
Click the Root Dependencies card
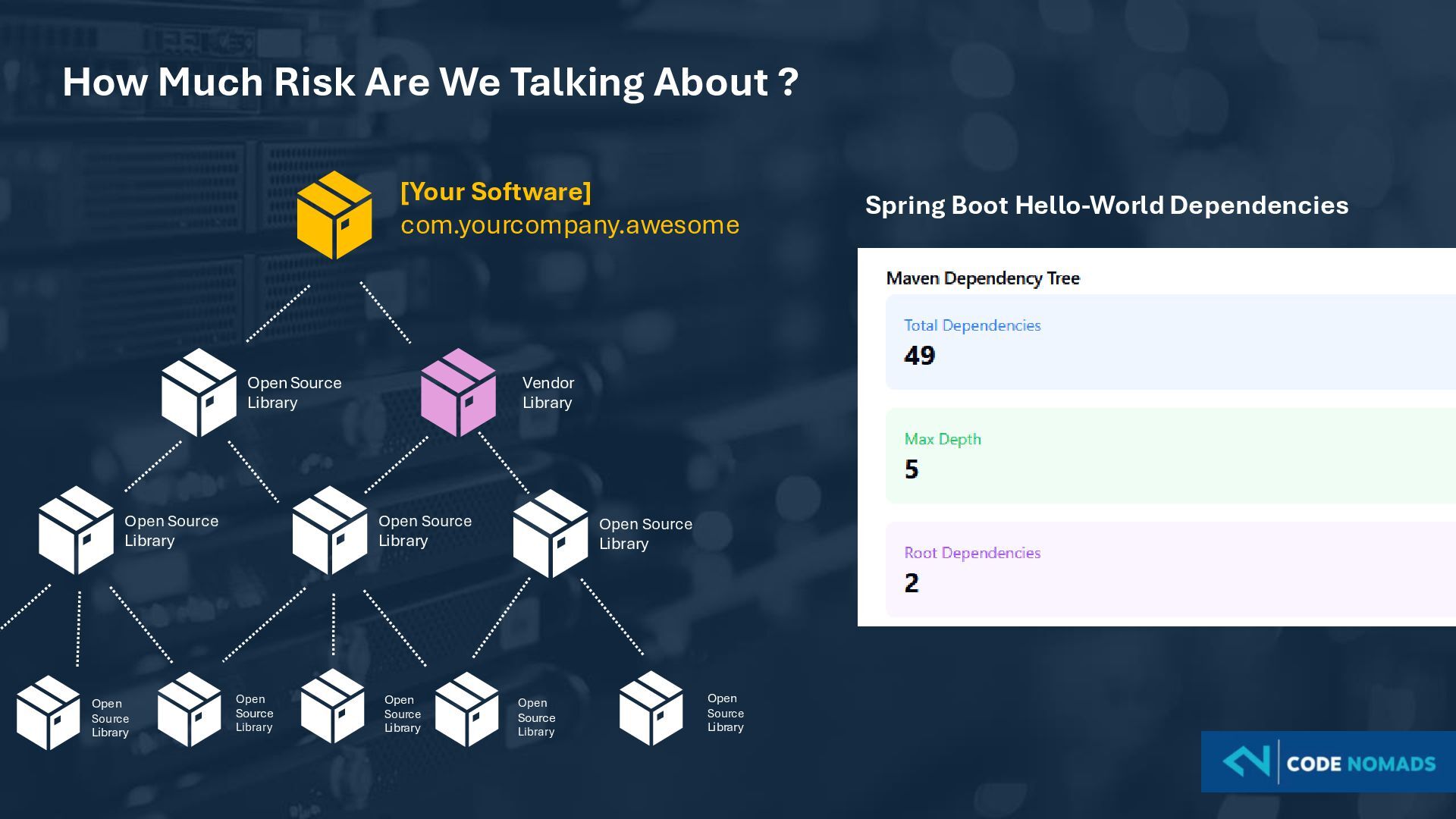[x=1170, y=570]
